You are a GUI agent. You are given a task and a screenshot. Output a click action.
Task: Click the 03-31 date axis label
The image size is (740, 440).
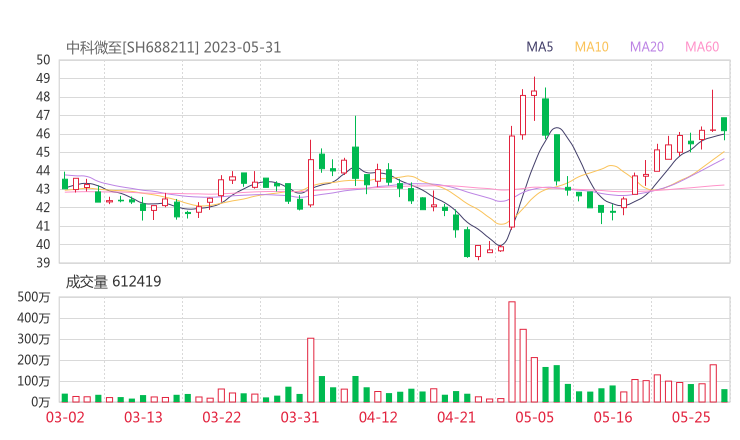click(x=300, y=417)
